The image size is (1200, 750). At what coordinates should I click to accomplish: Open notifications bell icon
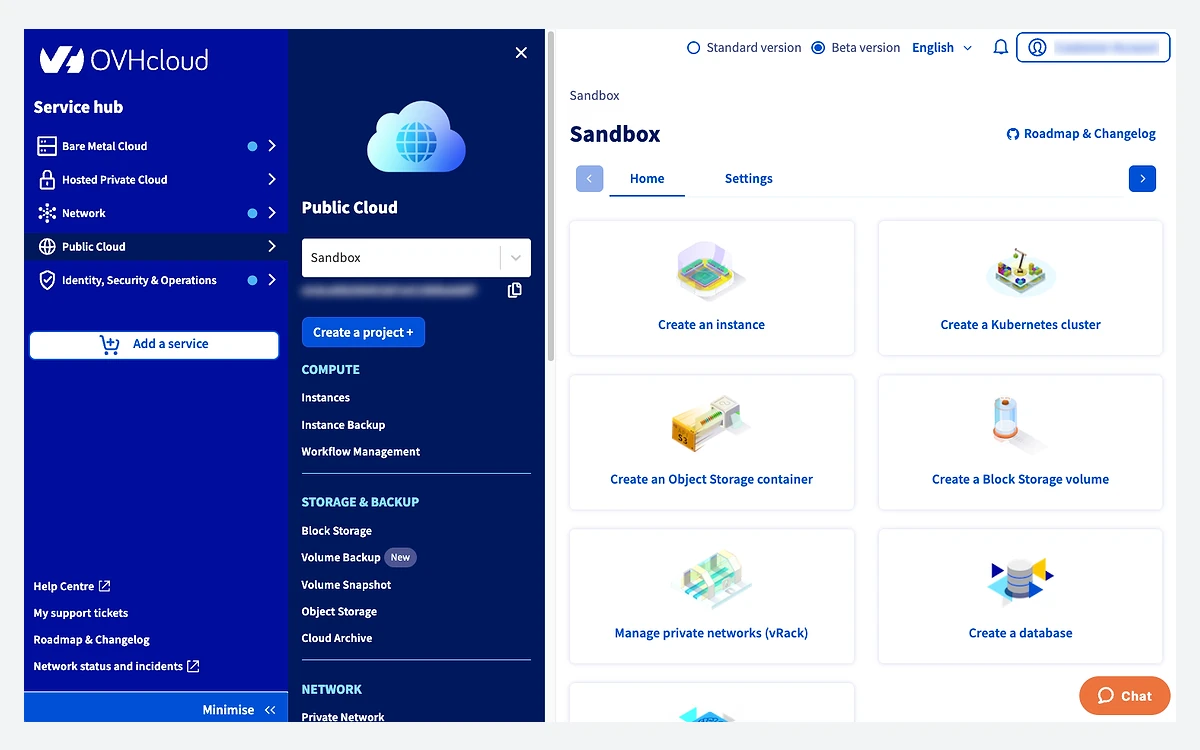[x=1000, y=47]
